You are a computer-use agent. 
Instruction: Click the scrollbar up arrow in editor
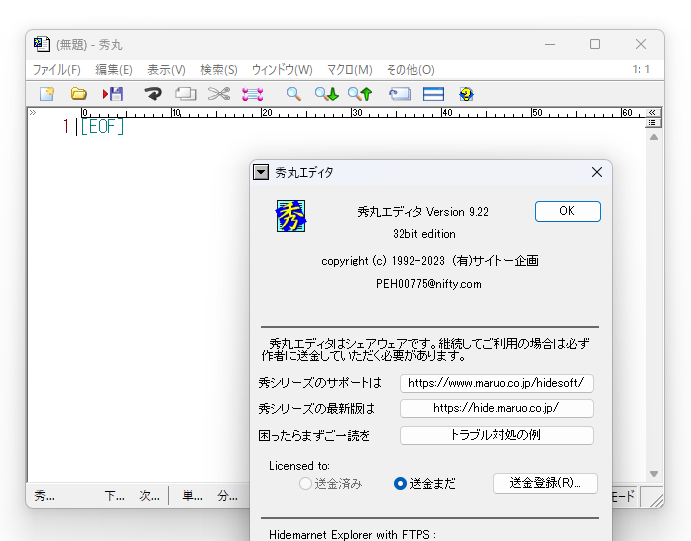click(x=654, y=137)
